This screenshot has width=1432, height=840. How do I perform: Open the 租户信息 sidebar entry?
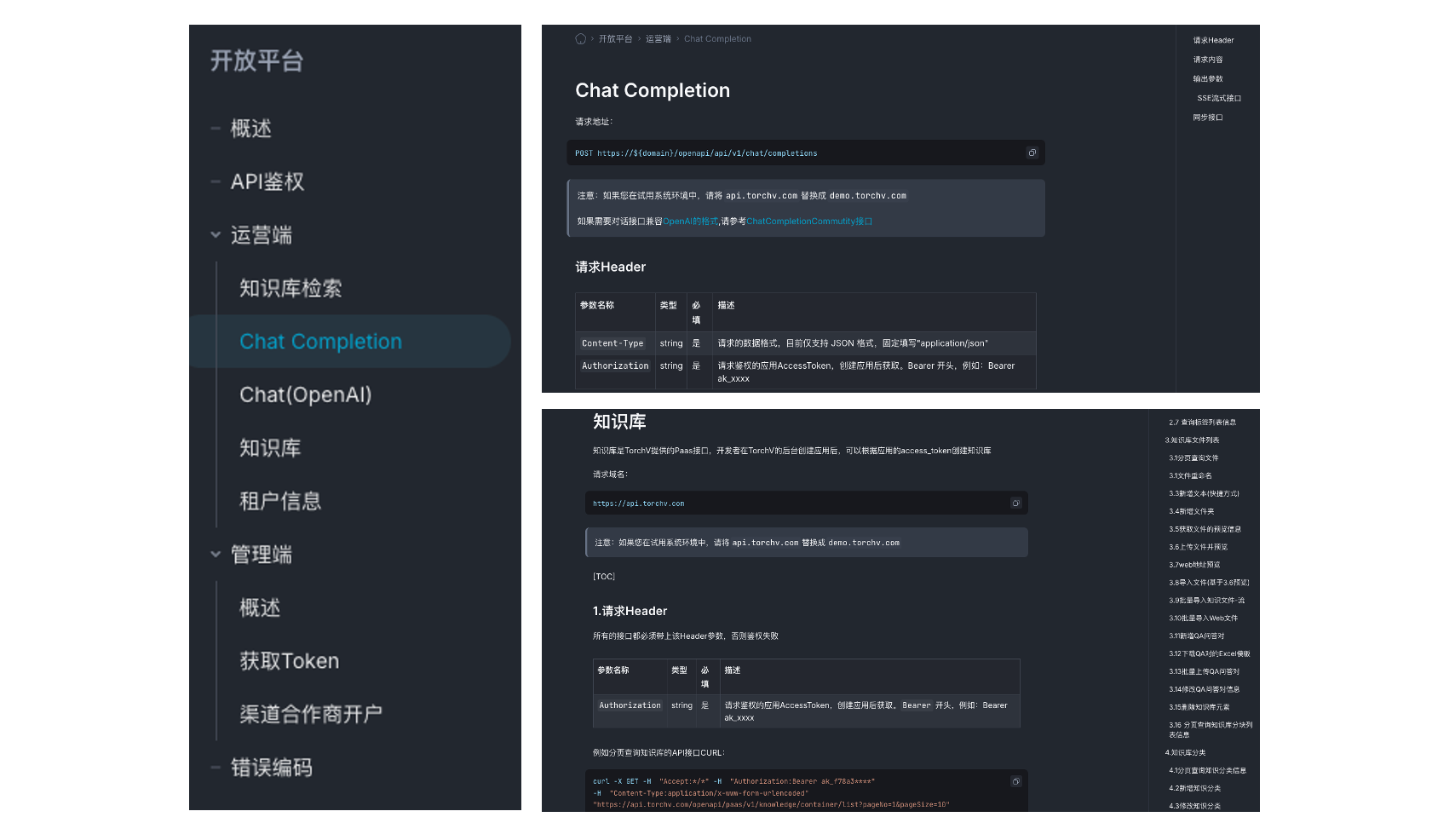point(280,501)
